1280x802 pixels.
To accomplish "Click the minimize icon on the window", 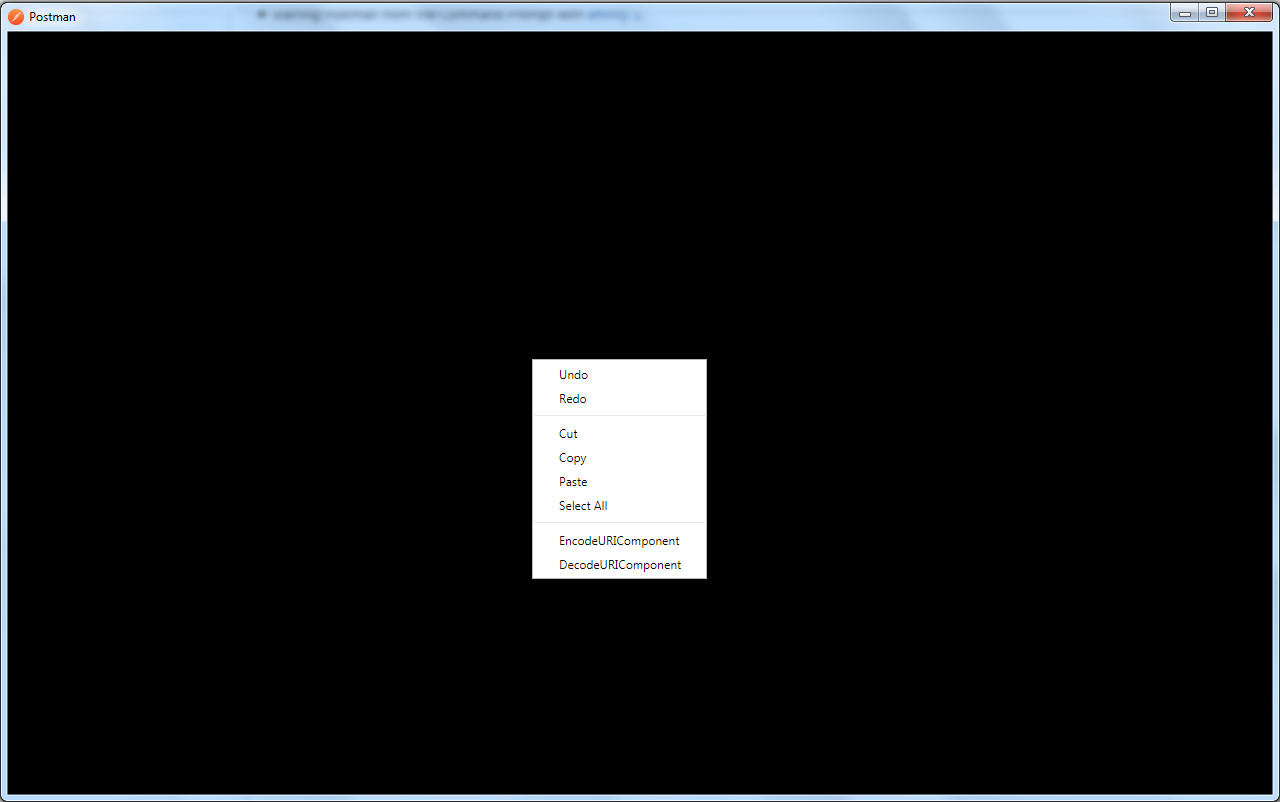I will pyautogui.click(x=1184, y=12).
